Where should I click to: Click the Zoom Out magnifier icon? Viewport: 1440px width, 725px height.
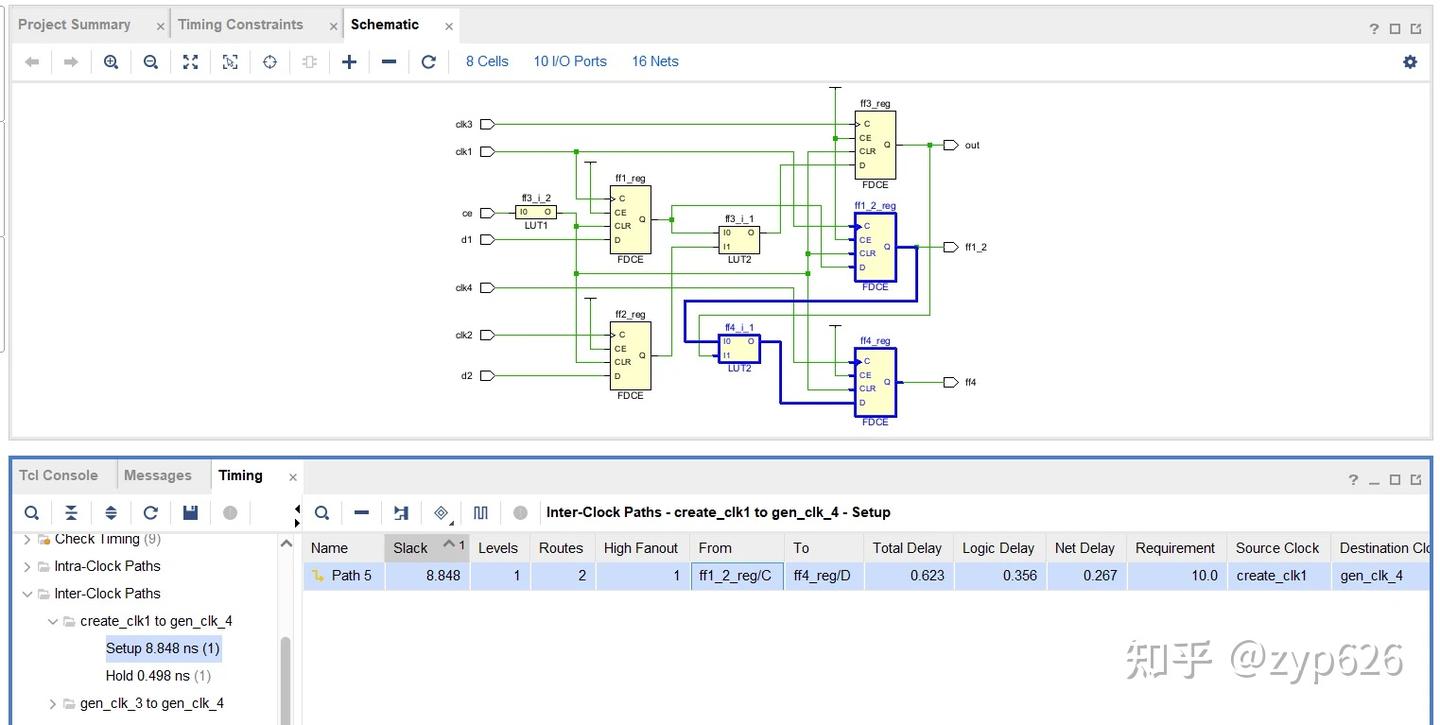151,62
